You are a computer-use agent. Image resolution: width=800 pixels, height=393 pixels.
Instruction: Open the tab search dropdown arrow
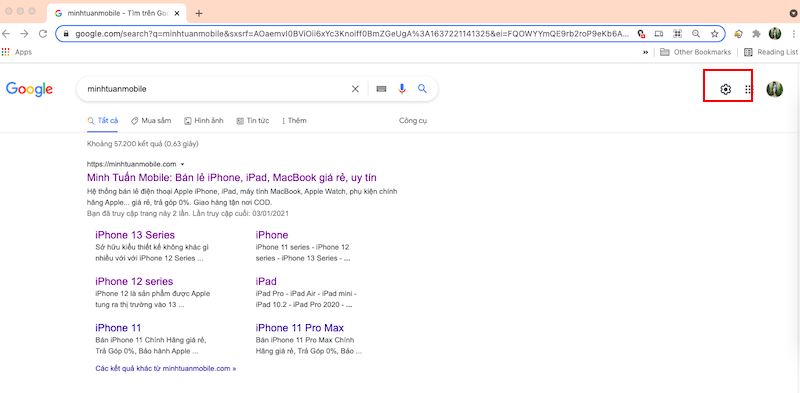pyautogui.click(x=793, y=14)
